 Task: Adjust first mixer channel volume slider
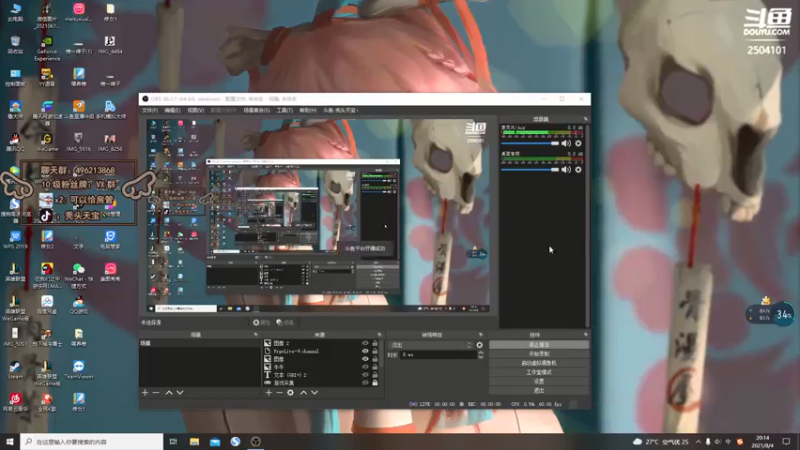[x=530, y=143]
